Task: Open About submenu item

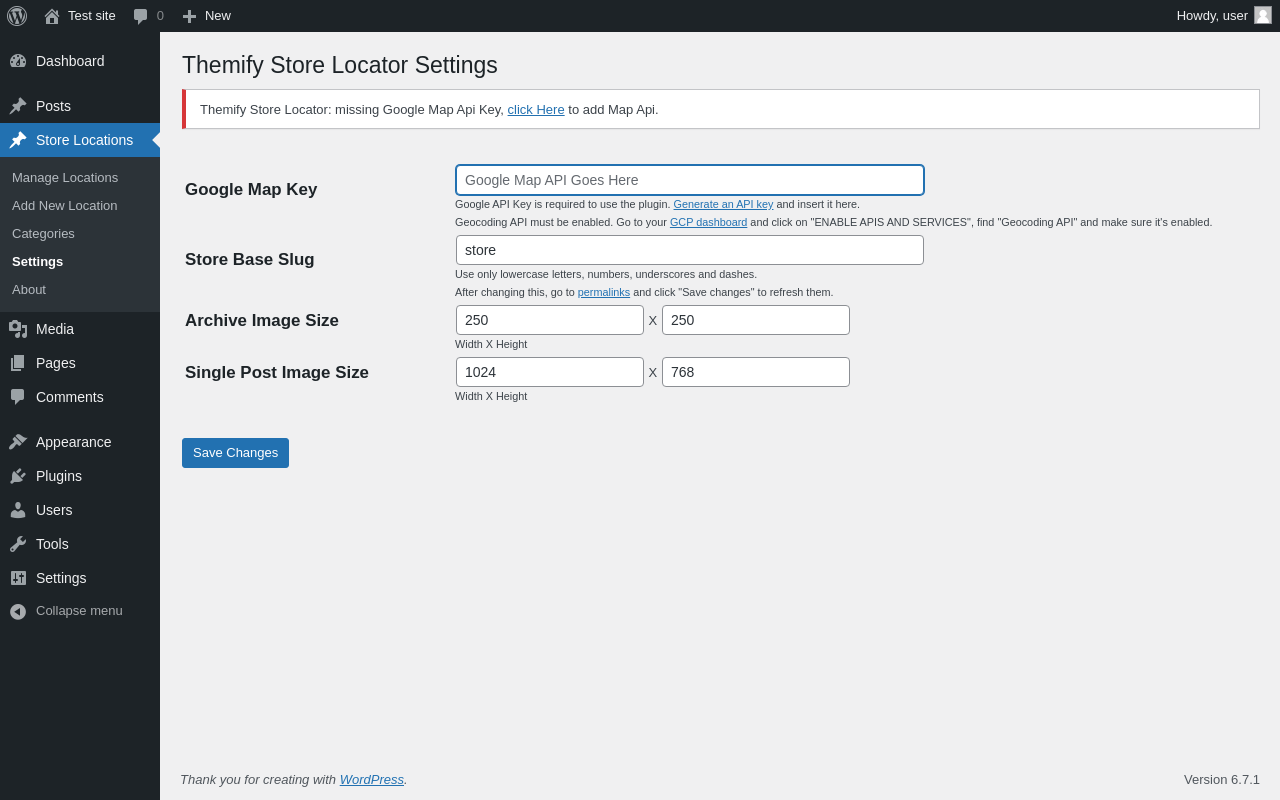Action: click(29, 289)
